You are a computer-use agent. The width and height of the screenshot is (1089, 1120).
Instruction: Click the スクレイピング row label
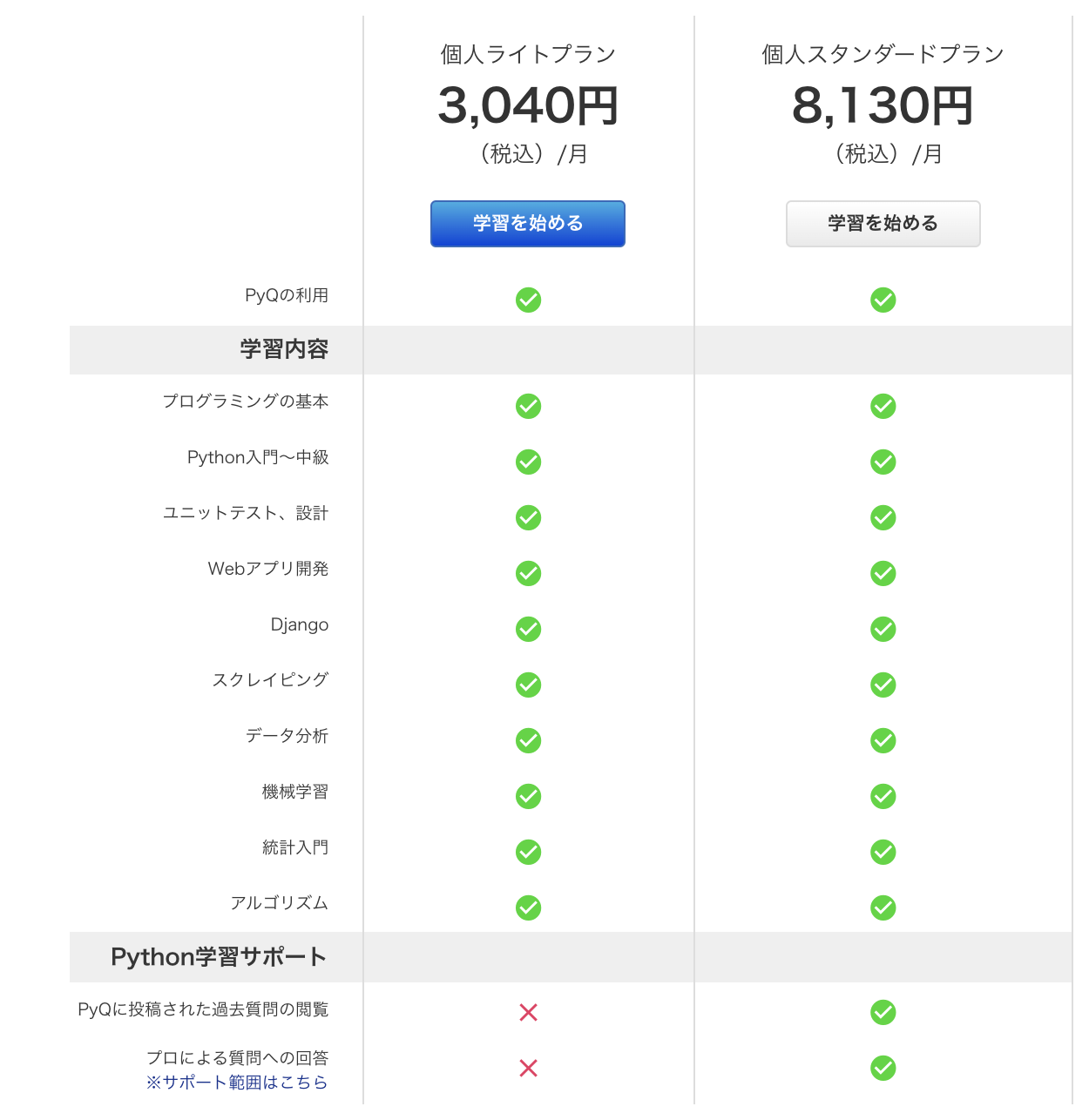[x=270, y=680]
